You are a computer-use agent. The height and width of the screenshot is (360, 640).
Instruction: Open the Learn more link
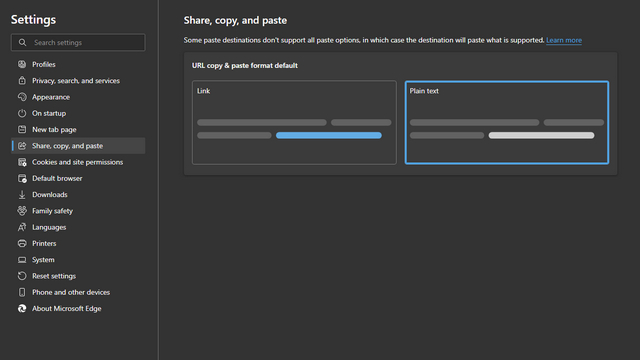tap(564, 40)
